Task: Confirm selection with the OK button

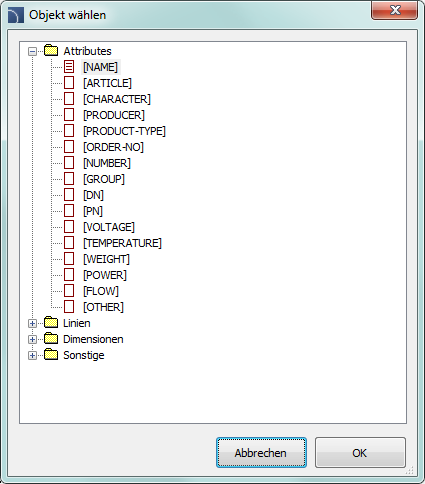Action: click(x=360, y=453)
